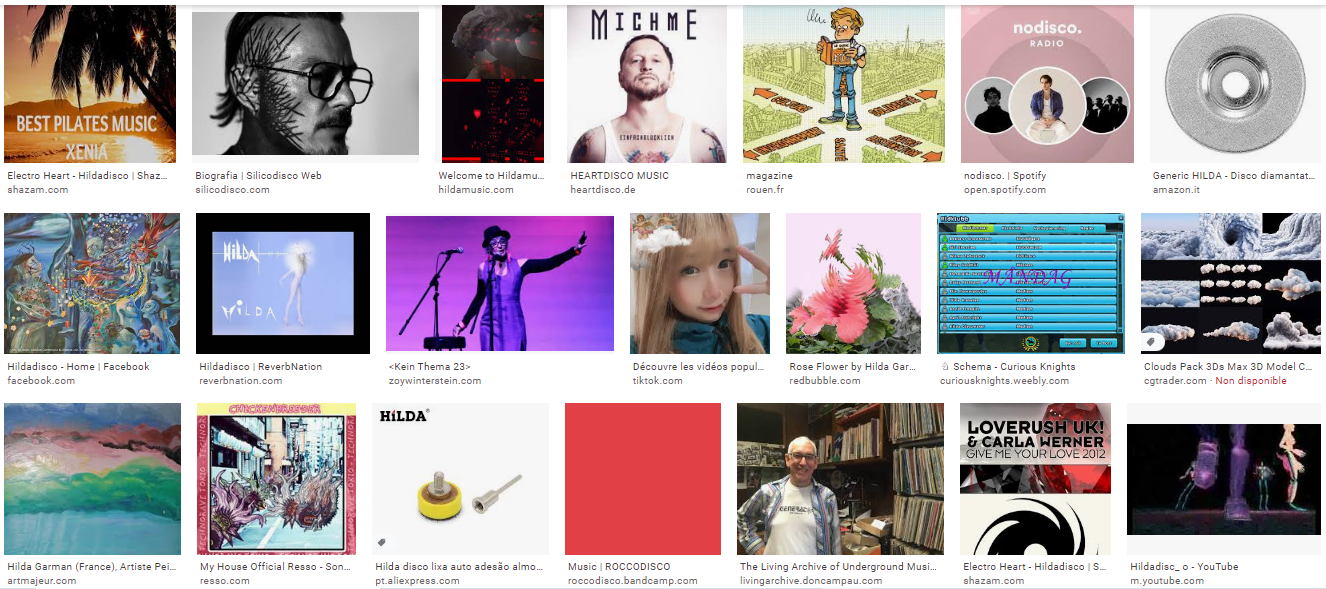
Task: Open the Living Archive of Underground Music link
Action: click(838, 566)
